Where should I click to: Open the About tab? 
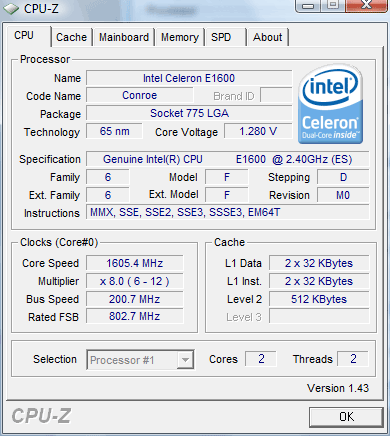tap(267, 37)
